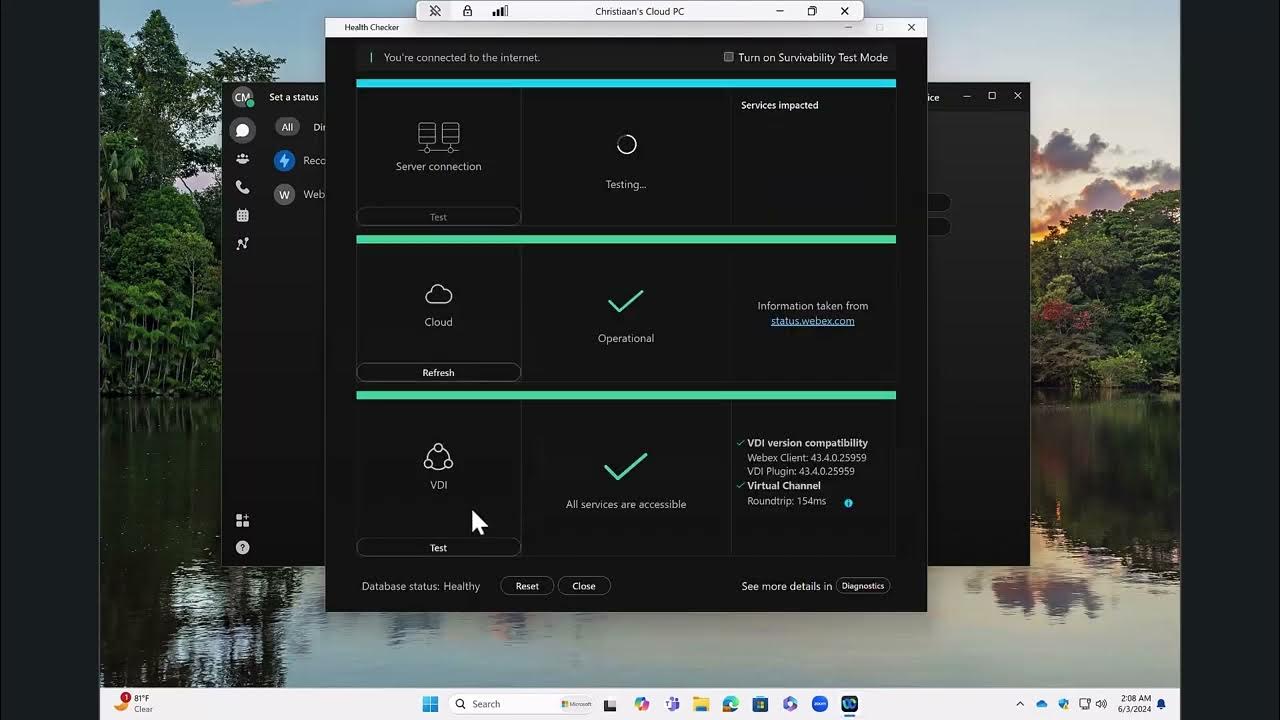
Task: Open Diagnostics for more details
Action: click(863, 586)
